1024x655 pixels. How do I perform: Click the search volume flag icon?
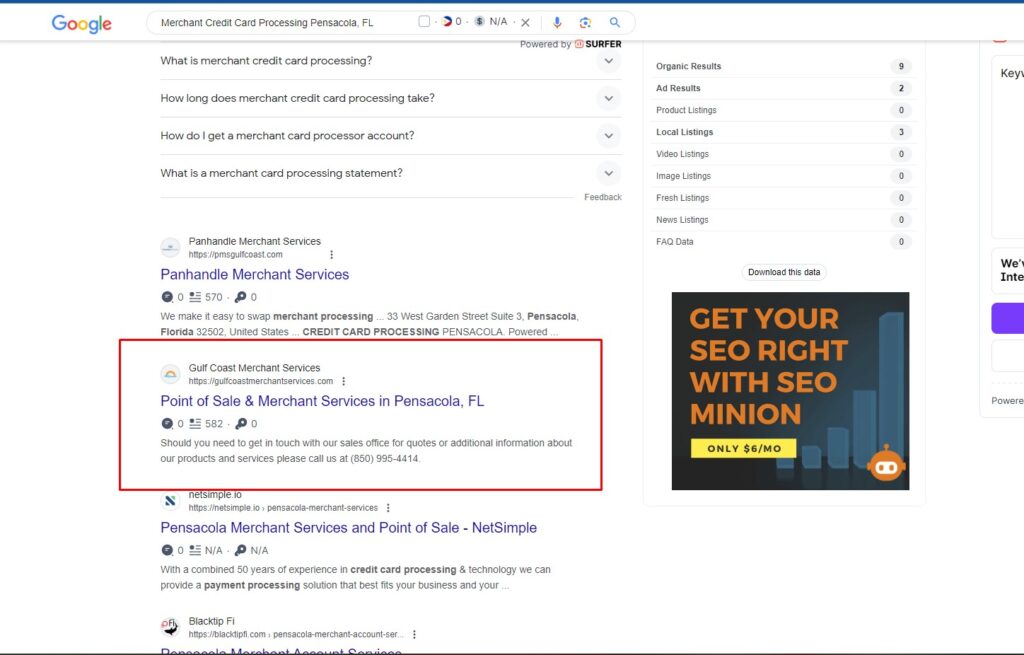tap(447, 22)
